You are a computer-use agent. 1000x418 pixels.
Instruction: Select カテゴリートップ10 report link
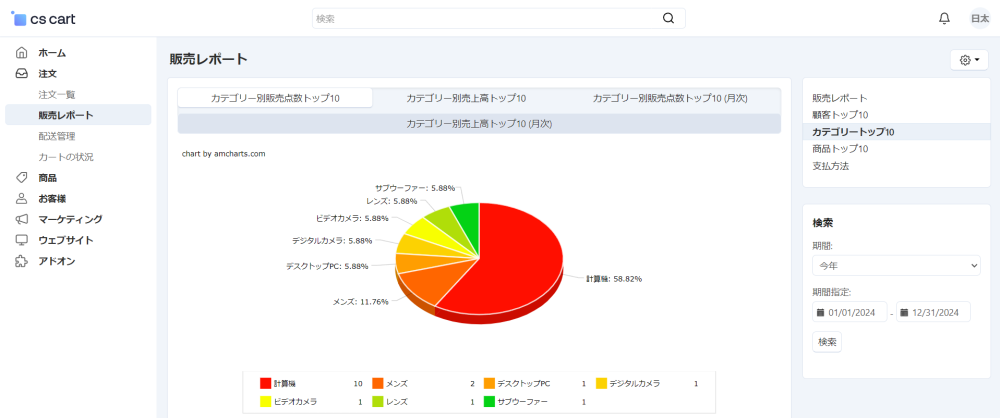coord(853,132)
